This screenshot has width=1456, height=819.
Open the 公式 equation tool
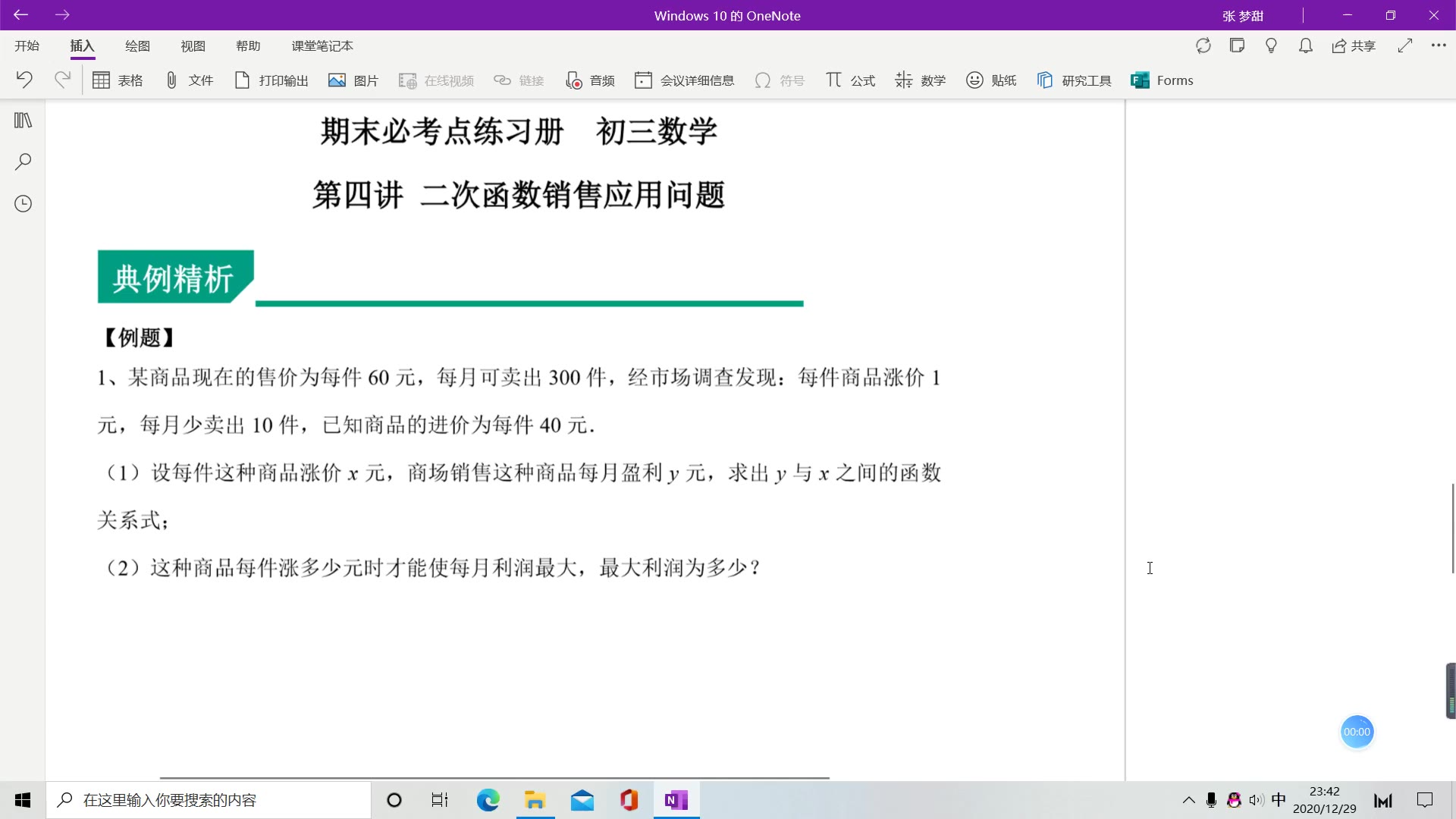pyautogui.click(x=850, y=80)
